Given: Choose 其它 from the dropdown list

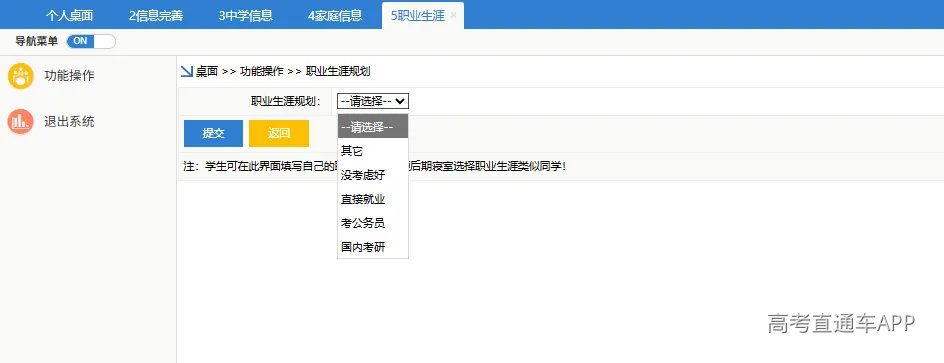Looking at the screenshot, I should [x=373, y=150].
